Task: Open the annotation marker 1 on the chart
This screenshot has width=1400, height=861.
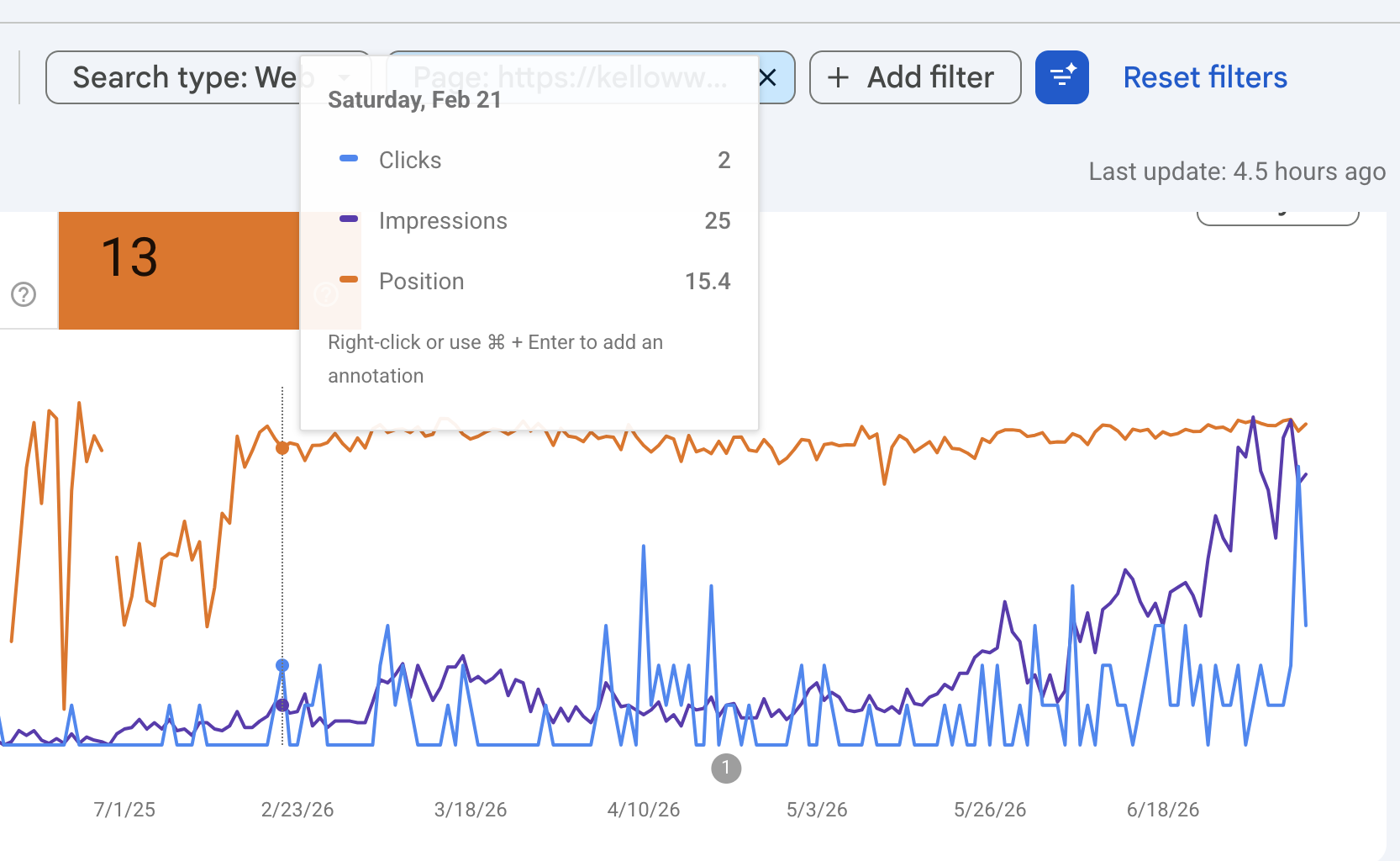Action: (x=726, y=768)
